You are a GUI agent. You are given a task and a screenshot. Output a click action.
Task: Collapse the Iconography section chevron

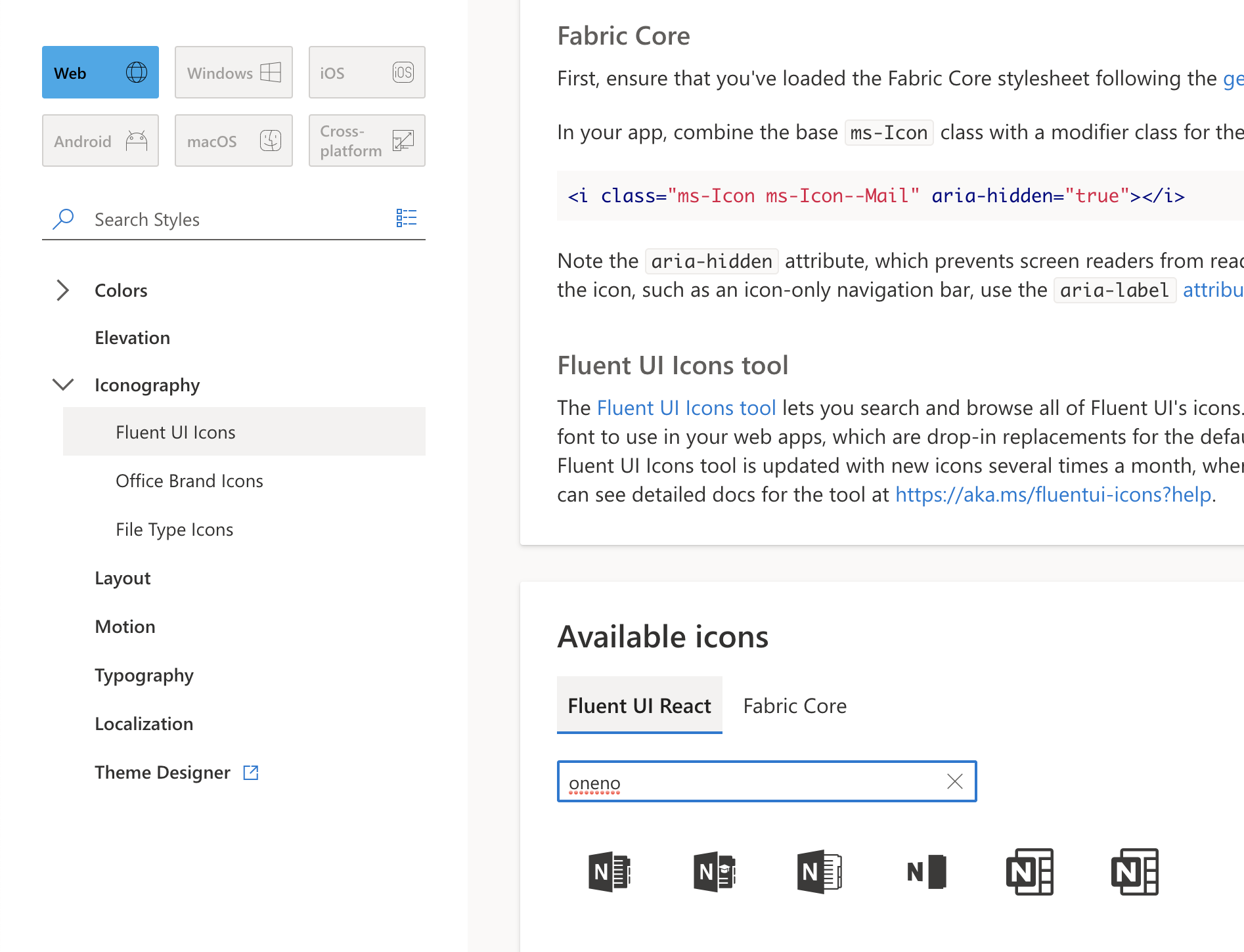tap(63, 385)
